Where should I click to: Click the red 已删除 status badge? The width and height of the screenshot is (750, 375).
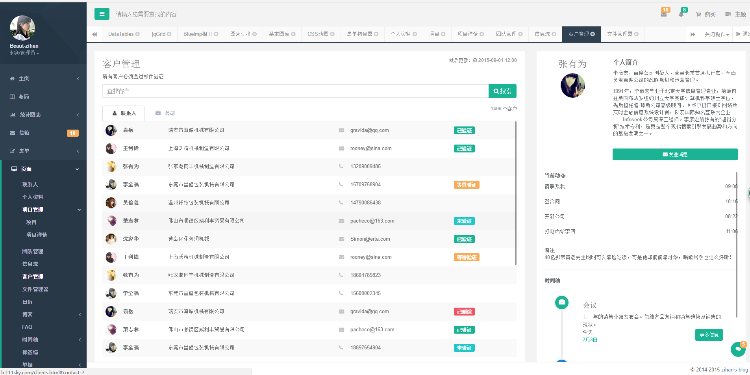pyautogui.click(x=464, y=311)
